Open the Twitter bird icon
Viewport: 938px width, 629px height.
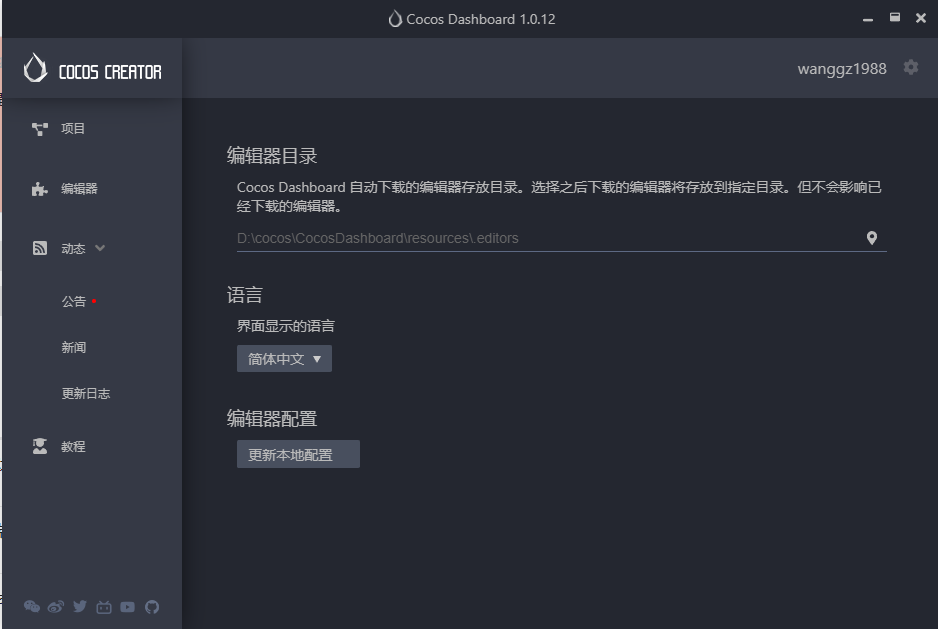(80, 607)
